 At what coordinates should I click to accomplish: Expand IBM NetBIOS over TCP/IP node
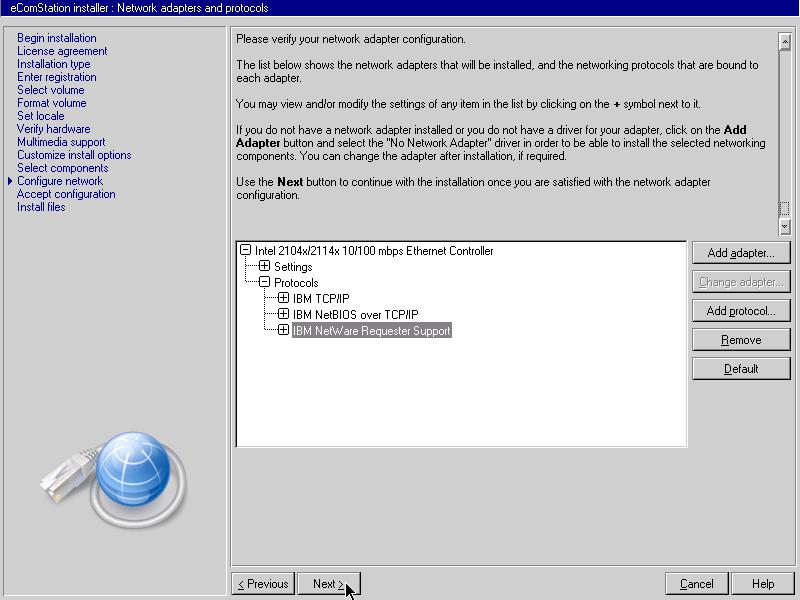[x=283, y=314]
